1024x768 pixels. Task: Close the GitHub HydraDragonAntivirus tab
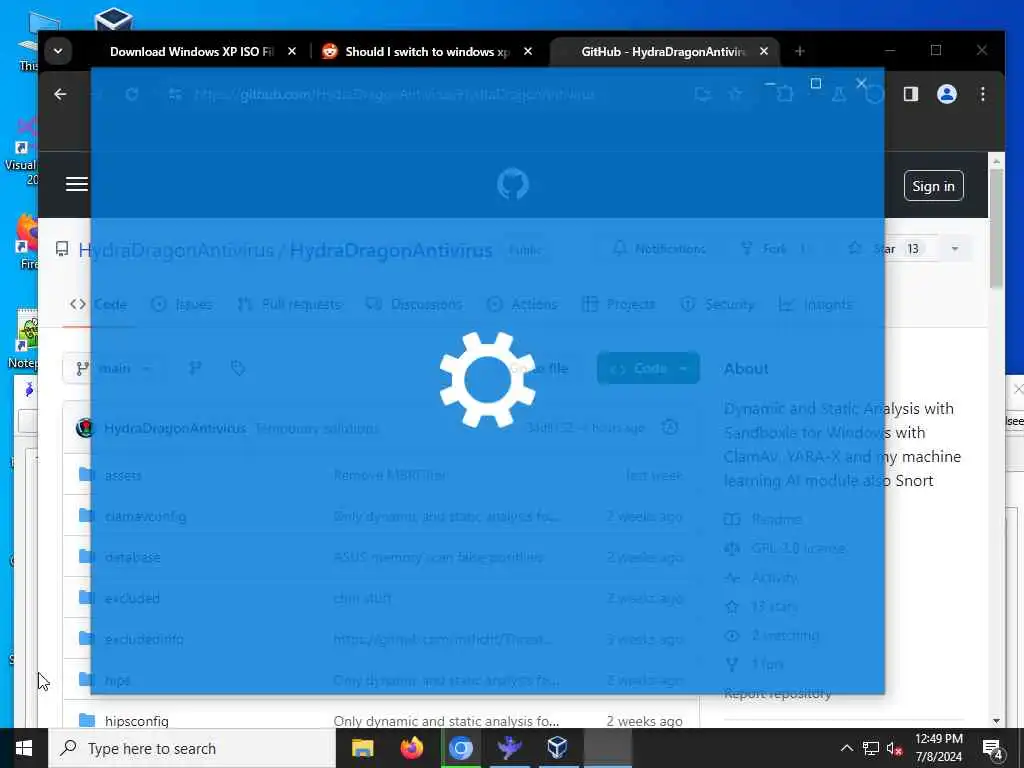point(763,51)
